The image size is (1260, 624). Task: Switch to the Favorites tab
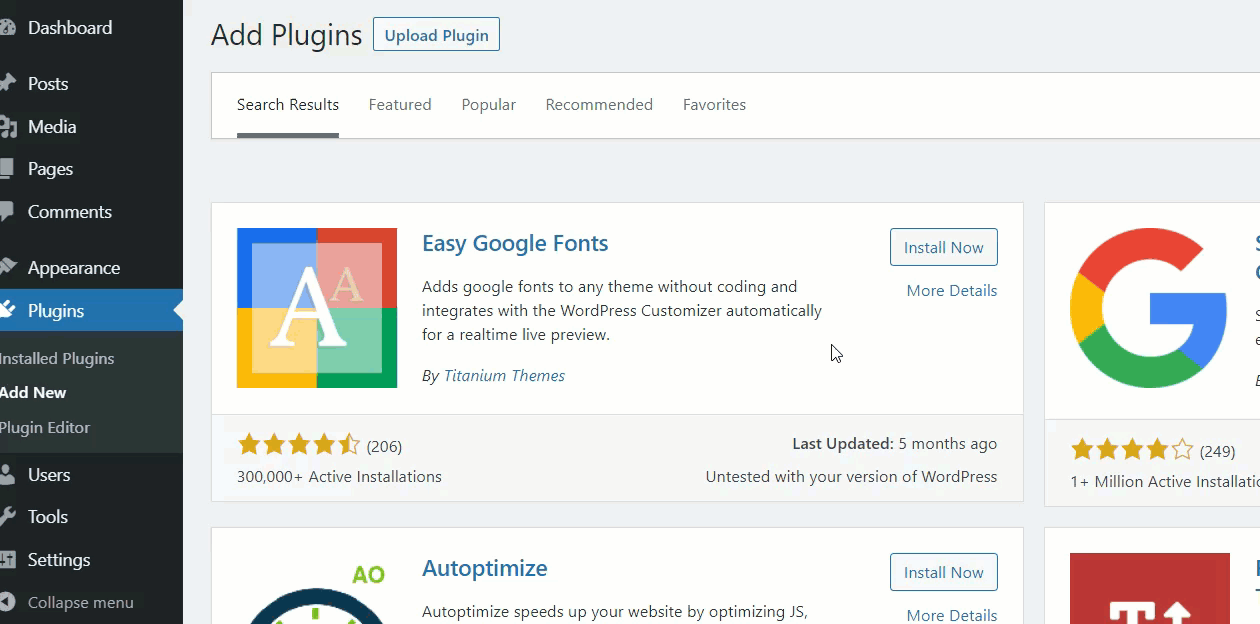[714, 105]
